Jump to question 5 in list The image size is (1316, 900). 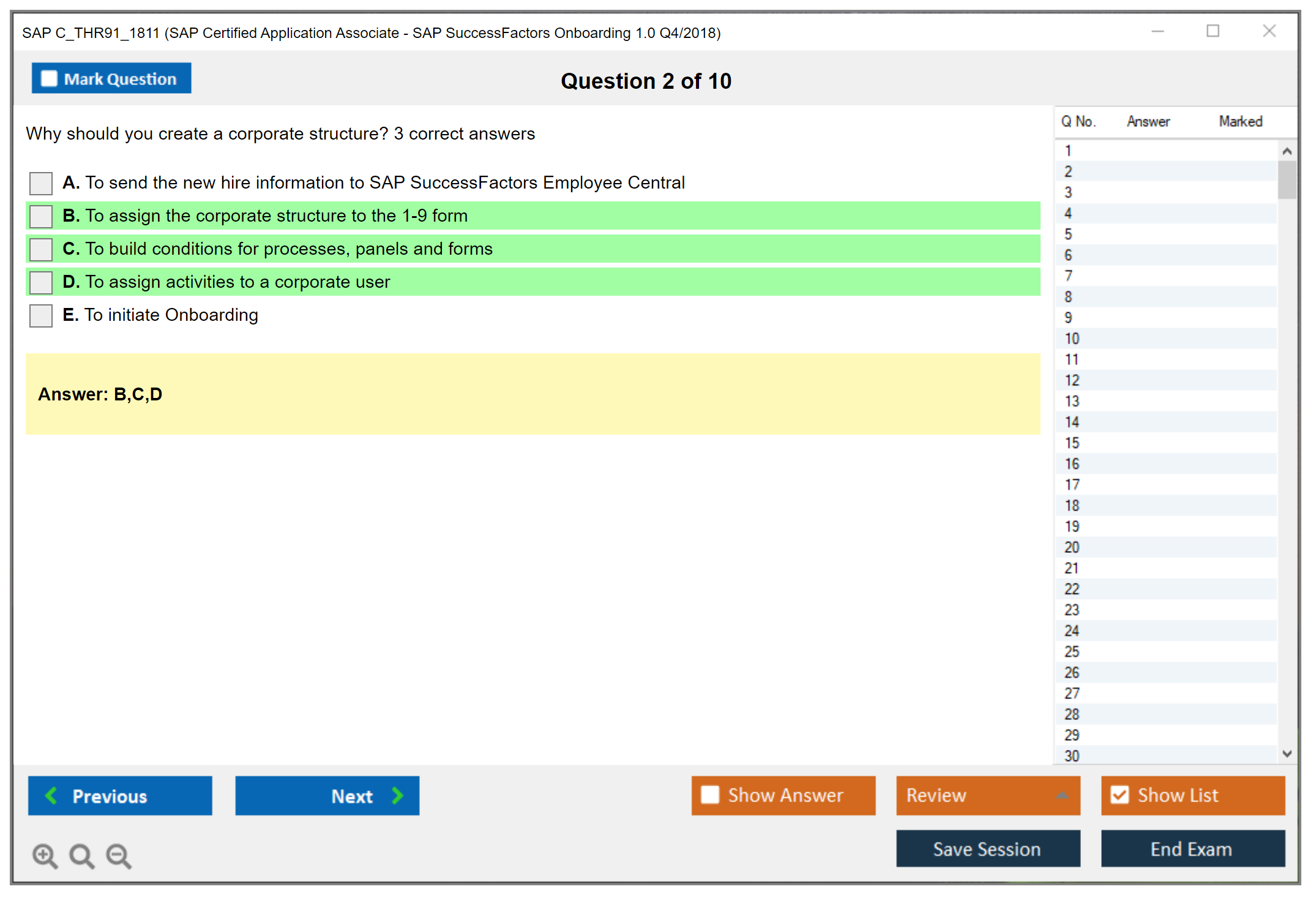click(1068, 234)
